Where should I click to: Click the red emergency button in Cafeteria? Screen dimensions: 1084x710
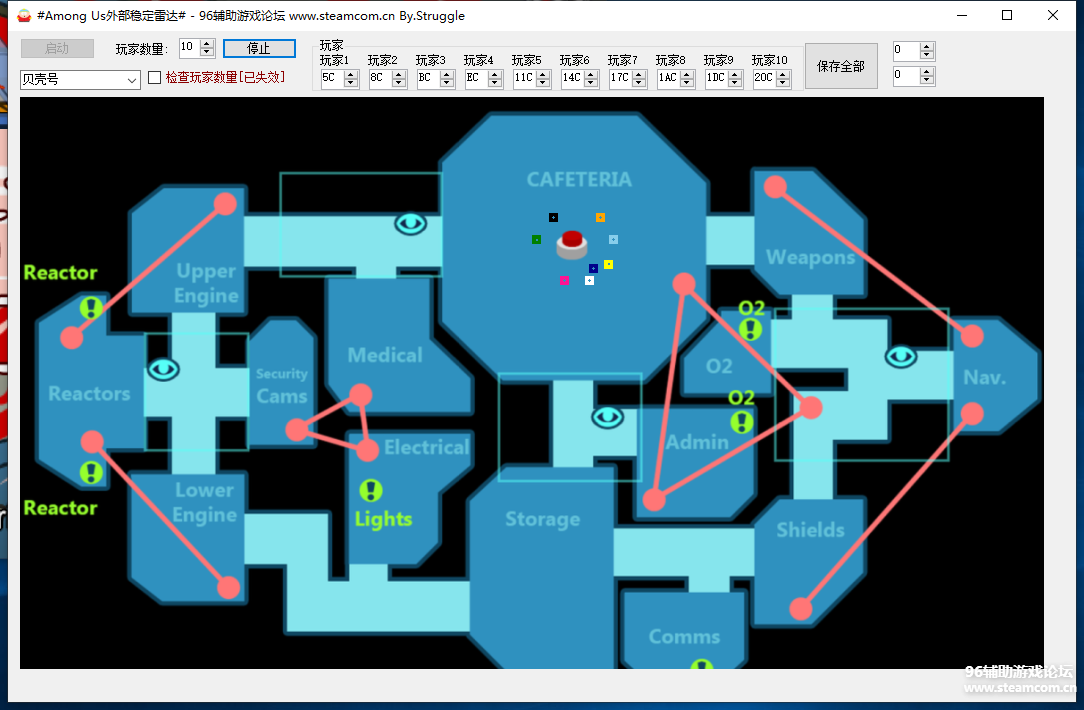pyautogui.click(x=572, y=242)
